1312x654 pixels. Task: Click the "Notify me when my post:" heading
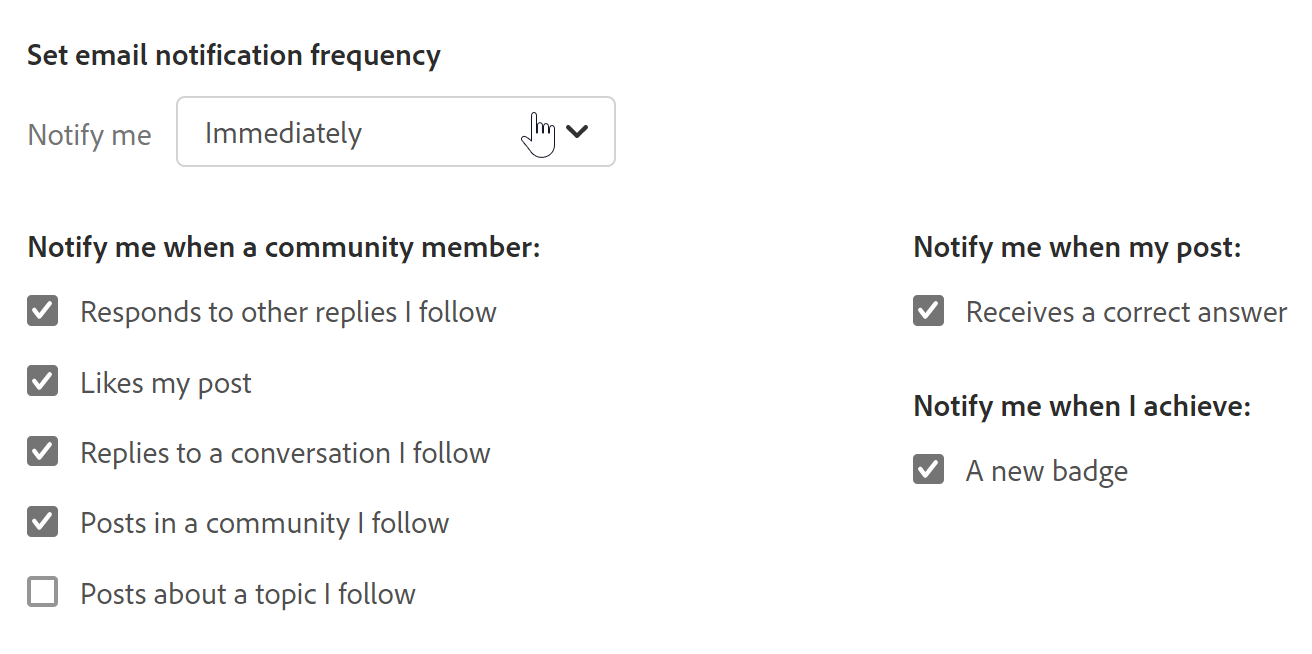(x=1077, y=247)
